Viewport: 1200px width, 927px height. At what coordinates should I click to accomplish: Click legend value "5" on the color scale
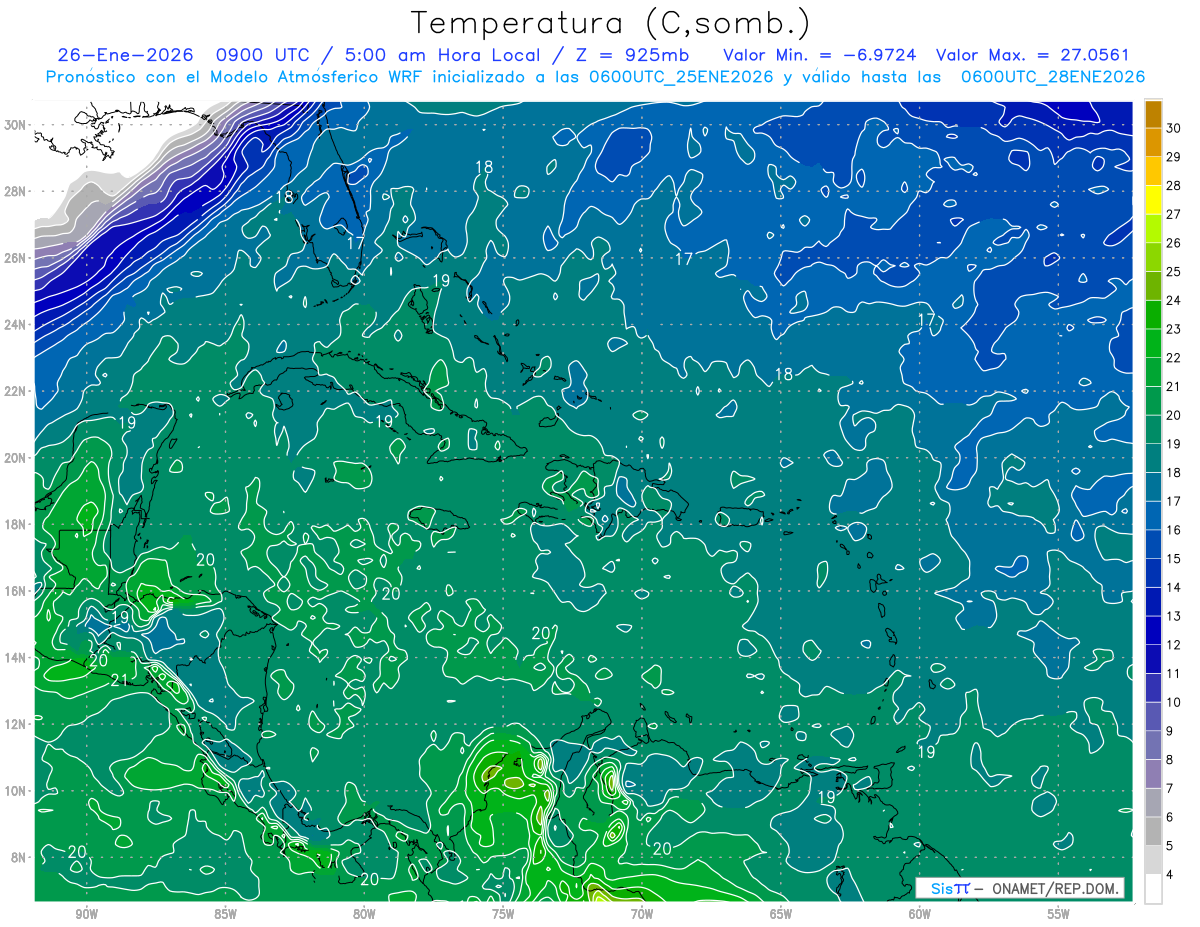tap(1170, 847)
